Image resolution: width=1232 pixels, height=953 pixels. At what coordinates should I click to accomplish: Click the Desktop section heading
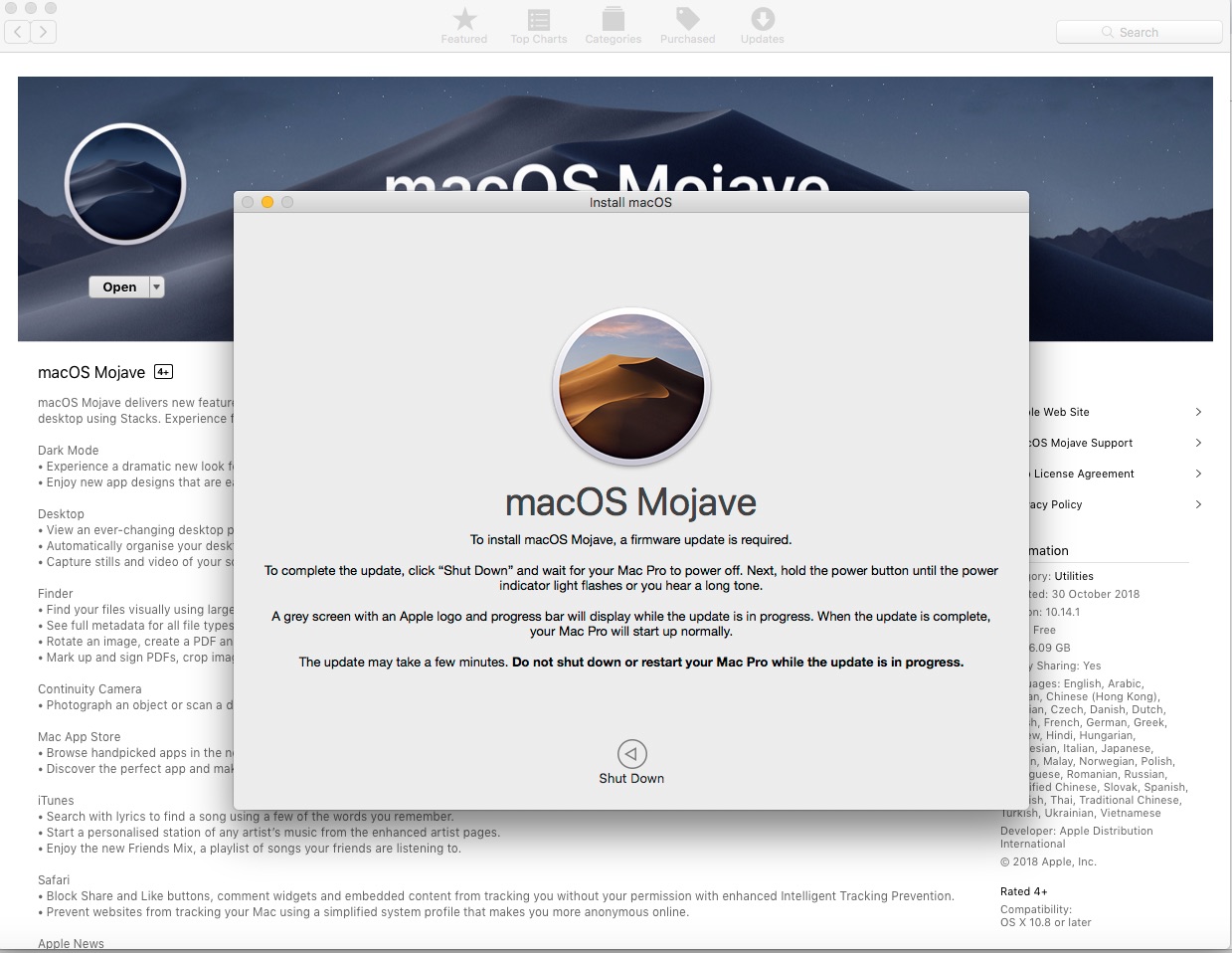pos(62,514)
